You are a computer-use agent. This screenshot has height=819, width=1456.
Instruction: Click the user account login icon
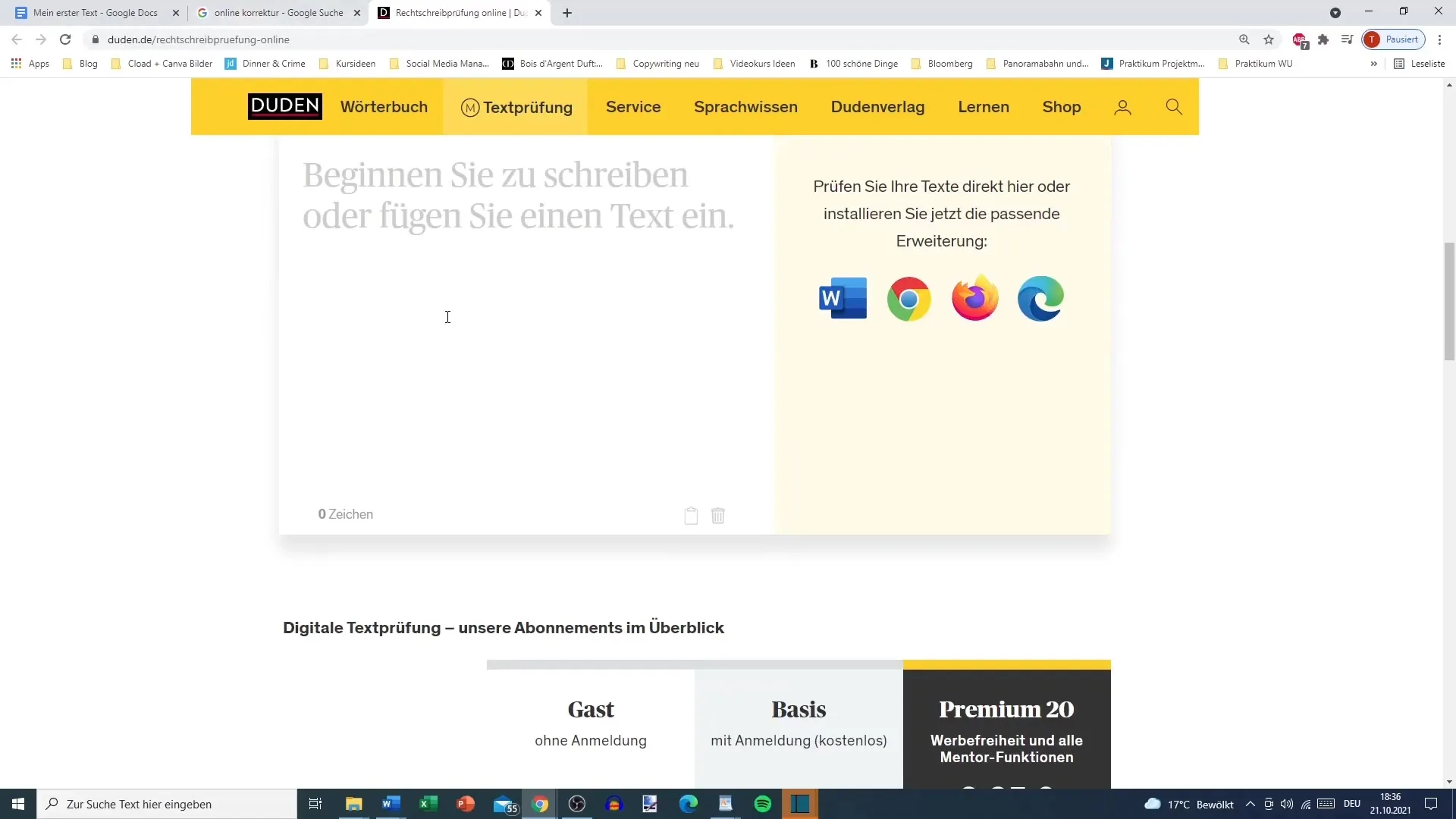(x=1123, y=107)
